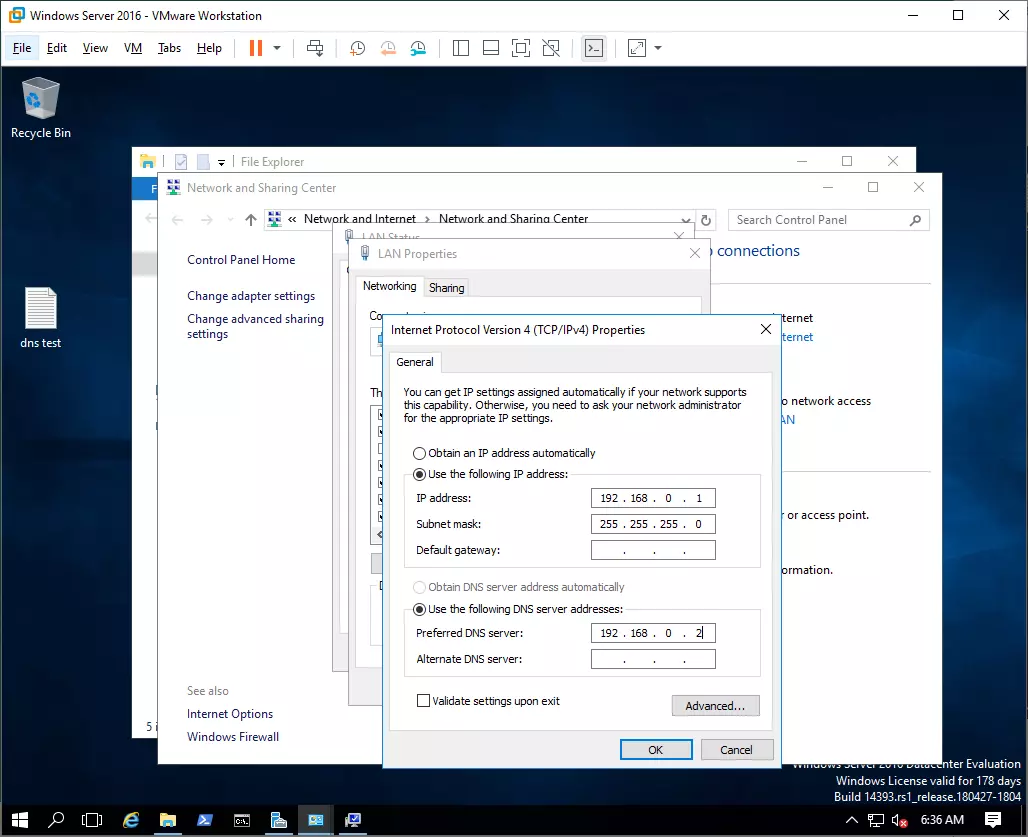This screenshot has height=837, width=1028.
Task: Open Task View from the taskbar
Action: coord(92,820)
